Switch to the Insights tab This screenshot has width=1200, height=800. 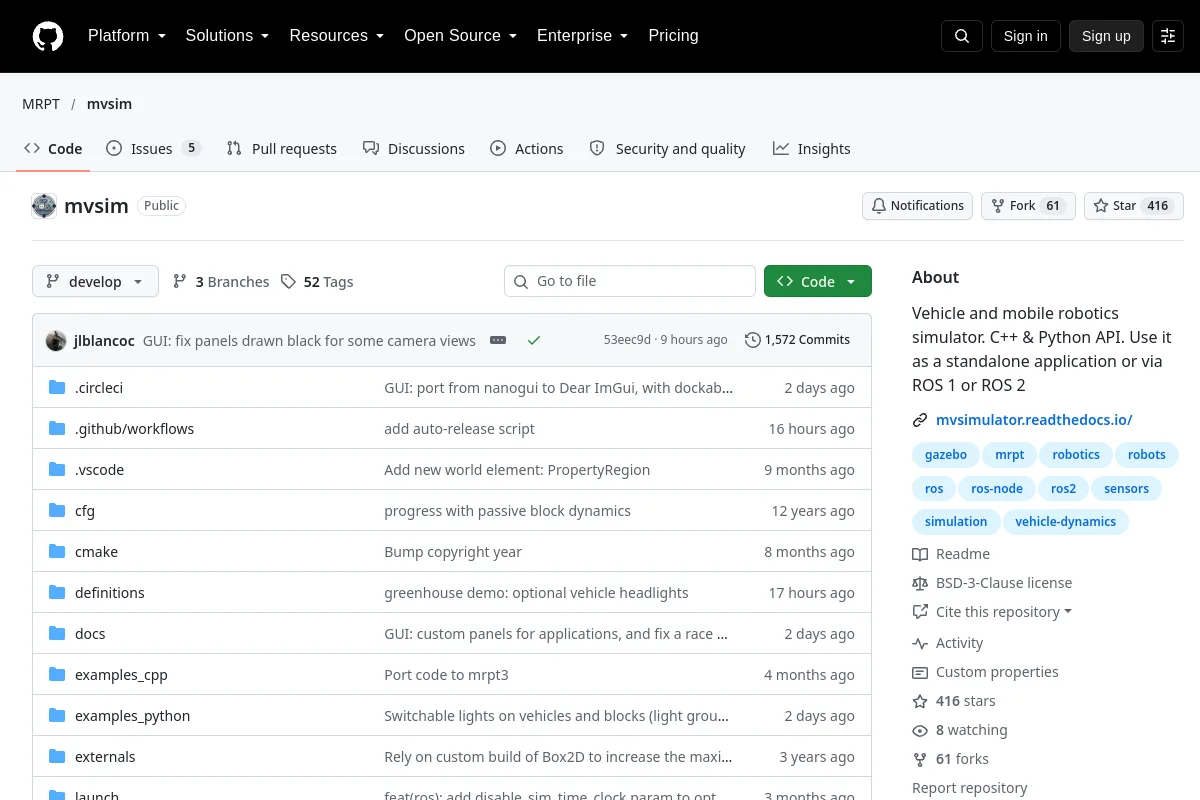812,148
